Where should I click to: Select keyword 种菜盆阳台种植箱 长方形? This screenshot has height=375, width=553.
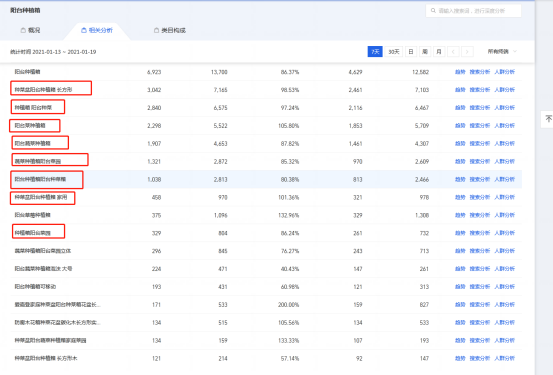[x=43, y=90]
